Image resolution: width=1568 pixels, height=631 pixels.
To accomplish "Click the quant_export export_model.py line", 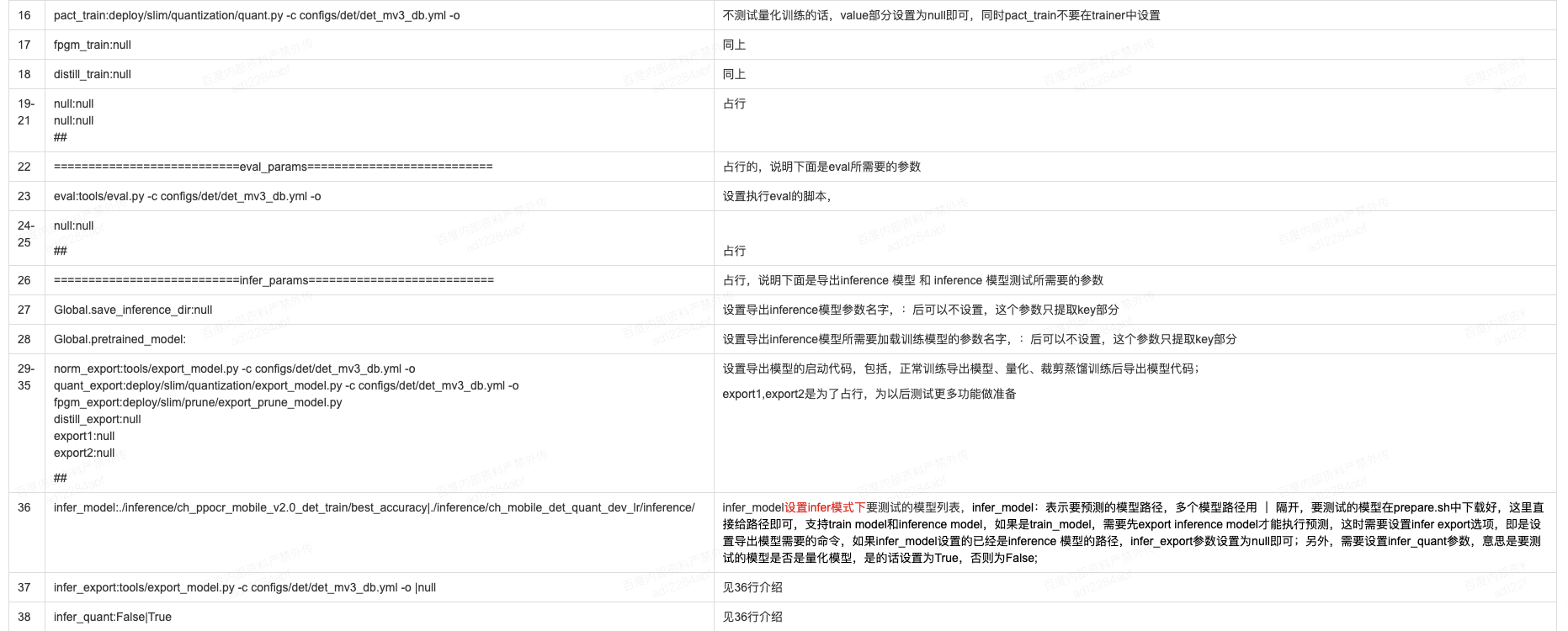I will [x=286, y=385].
